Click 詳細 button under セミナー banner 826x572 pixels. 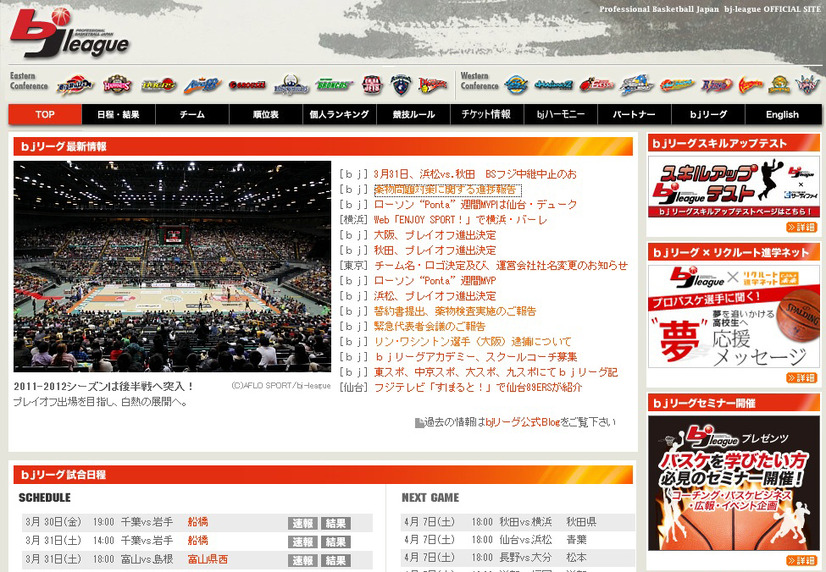pyautogui.click(x=801, y=560)
